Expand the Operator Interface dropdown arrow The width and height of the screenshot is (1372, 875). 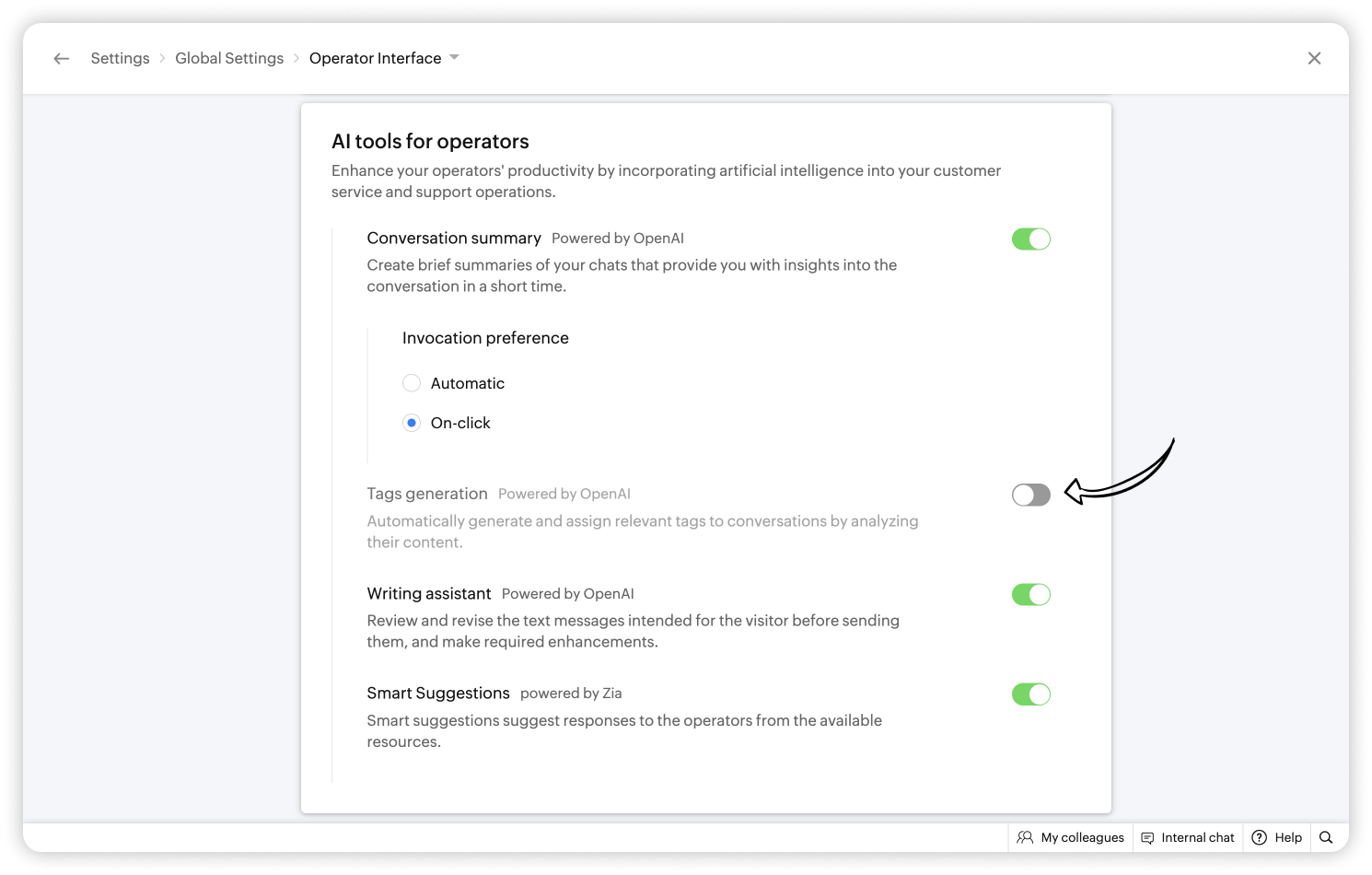click(454, 58)
